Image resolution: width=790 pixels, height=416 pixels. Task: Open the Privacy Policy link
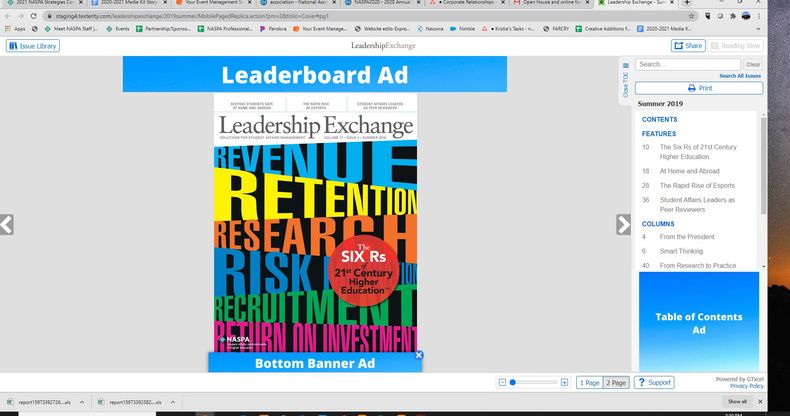tap(747, 386)
